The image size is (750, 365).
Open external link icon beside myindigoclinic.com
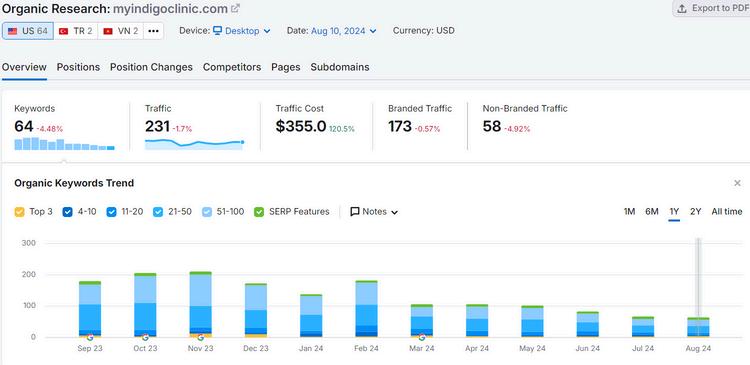[235, 9]
